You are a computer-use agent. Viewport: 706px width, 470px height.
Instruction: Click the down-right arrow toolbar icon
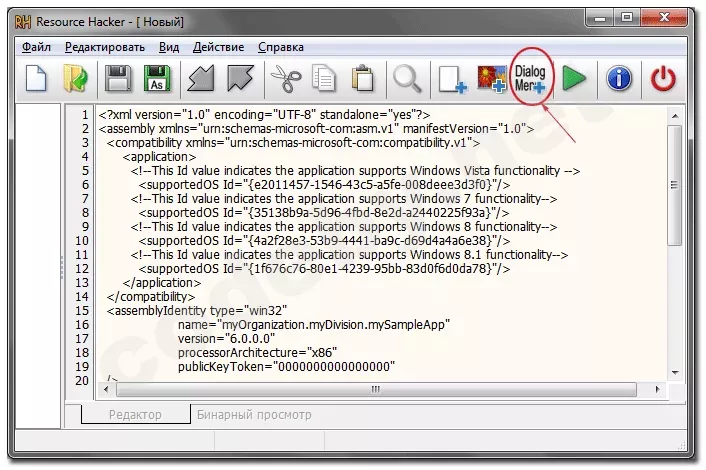click(x=240, y=78)
